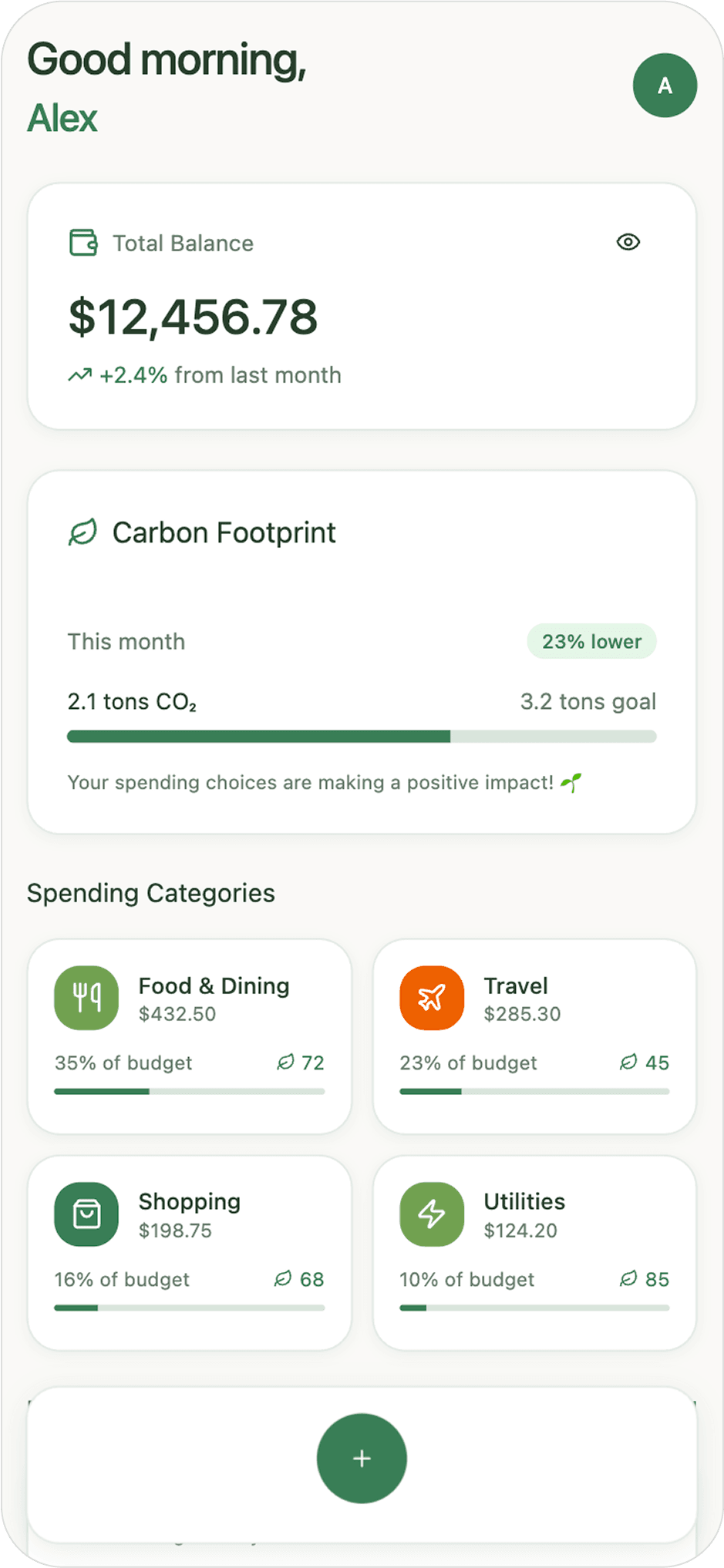Click the 23% lower badge
724x1568 pixels.
tap(591, 641)
